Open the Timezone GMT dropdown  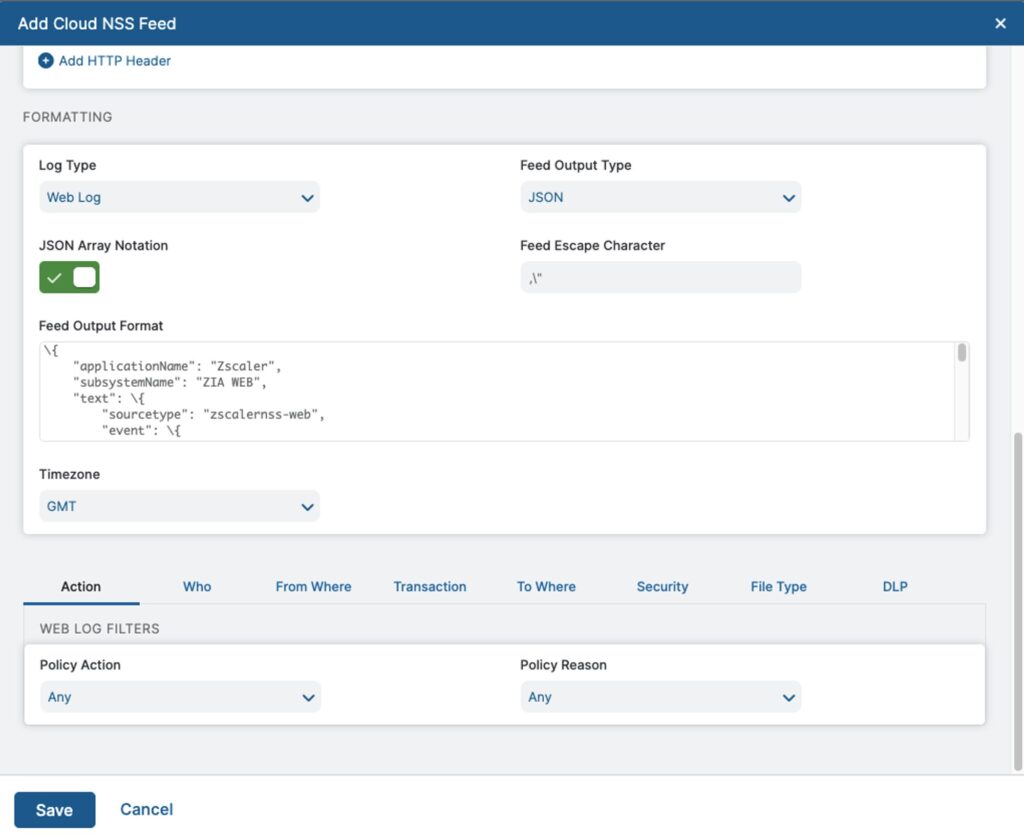click(x=180, y=506)
